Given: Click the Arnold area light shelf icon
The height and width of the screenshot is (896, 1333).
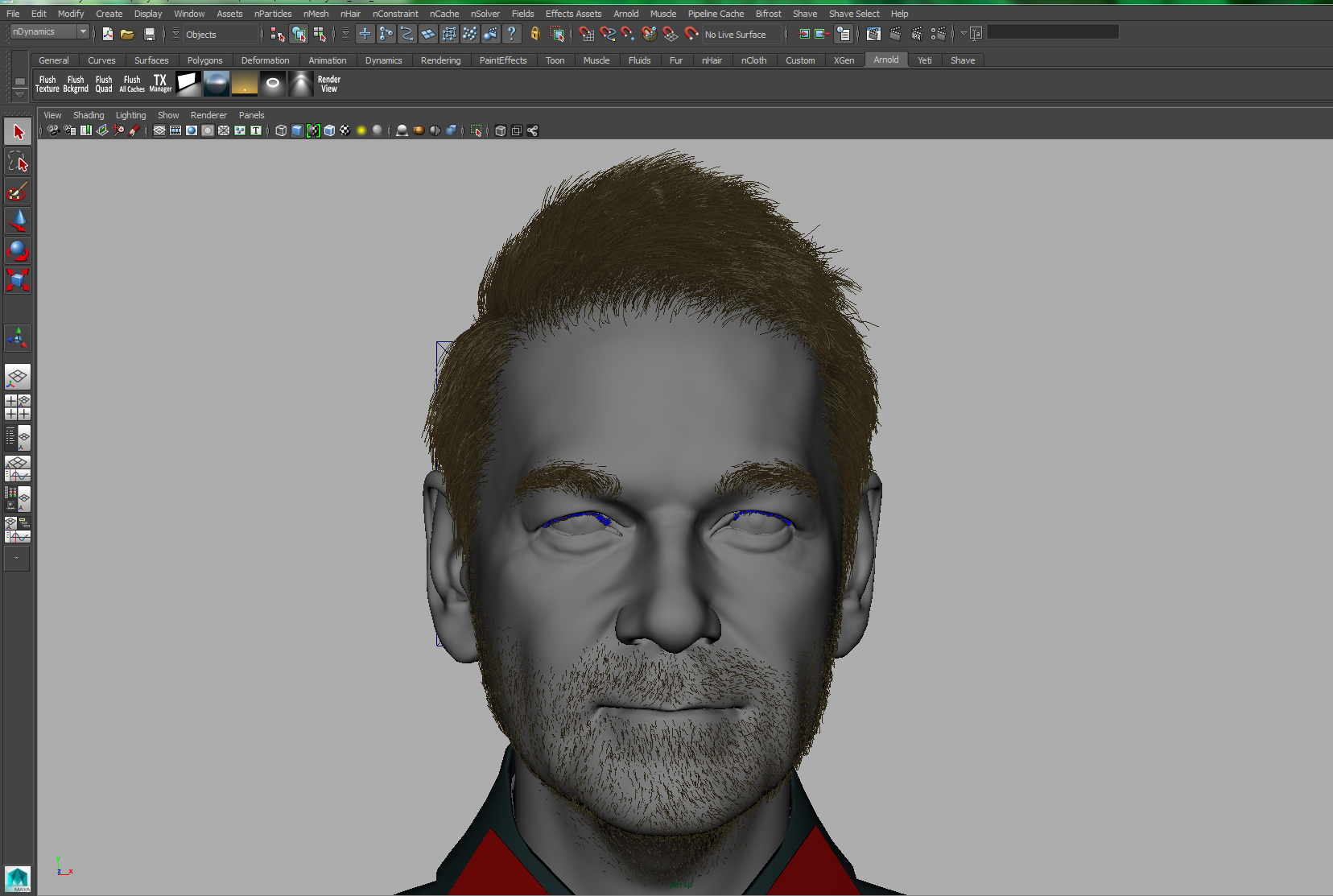Looking at the screenshot, I should pyautogui.click(x=188, y=84).
